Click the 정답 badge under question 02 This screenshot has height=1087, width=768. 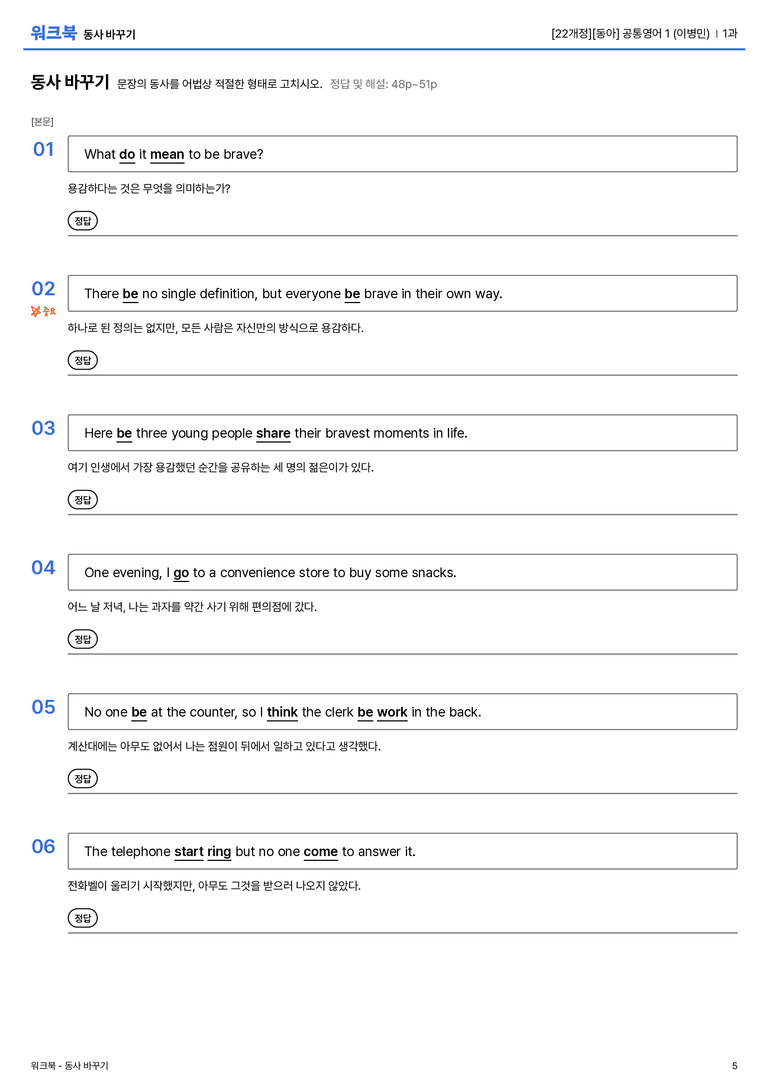82,360
